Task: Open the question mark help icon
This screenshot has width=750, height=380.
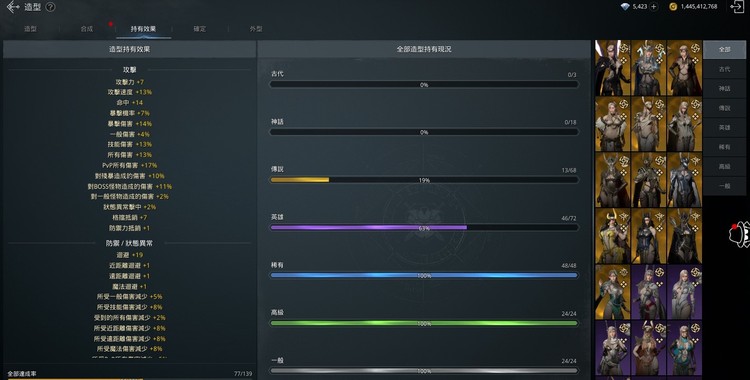Action: 50,7
